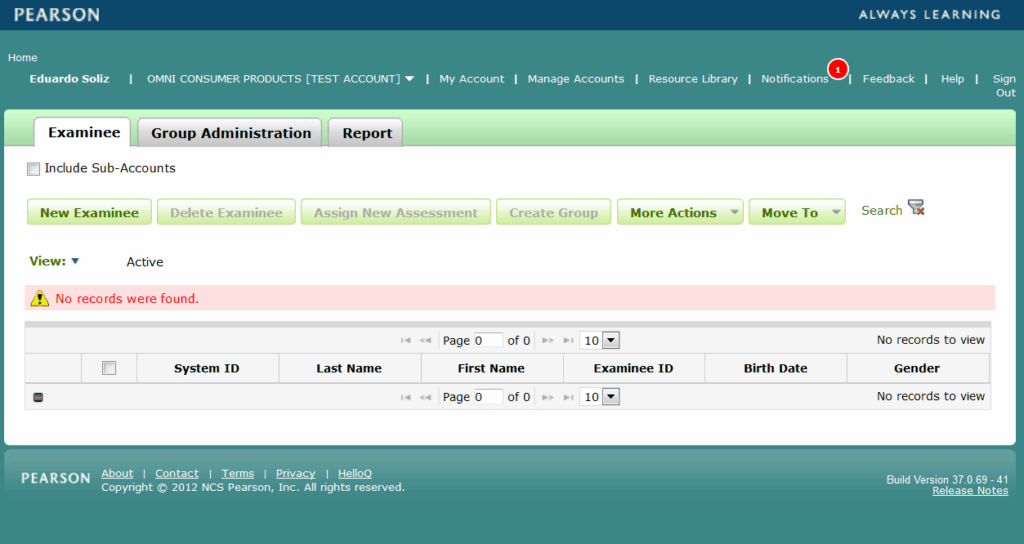
Task: Open Manage Accounts menu item
Action: [x=576, y=78]
